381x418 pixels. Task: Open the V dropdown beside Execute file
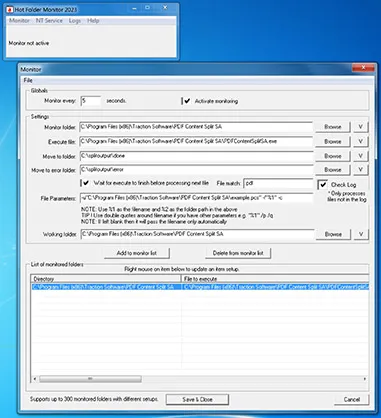(360, 141)
